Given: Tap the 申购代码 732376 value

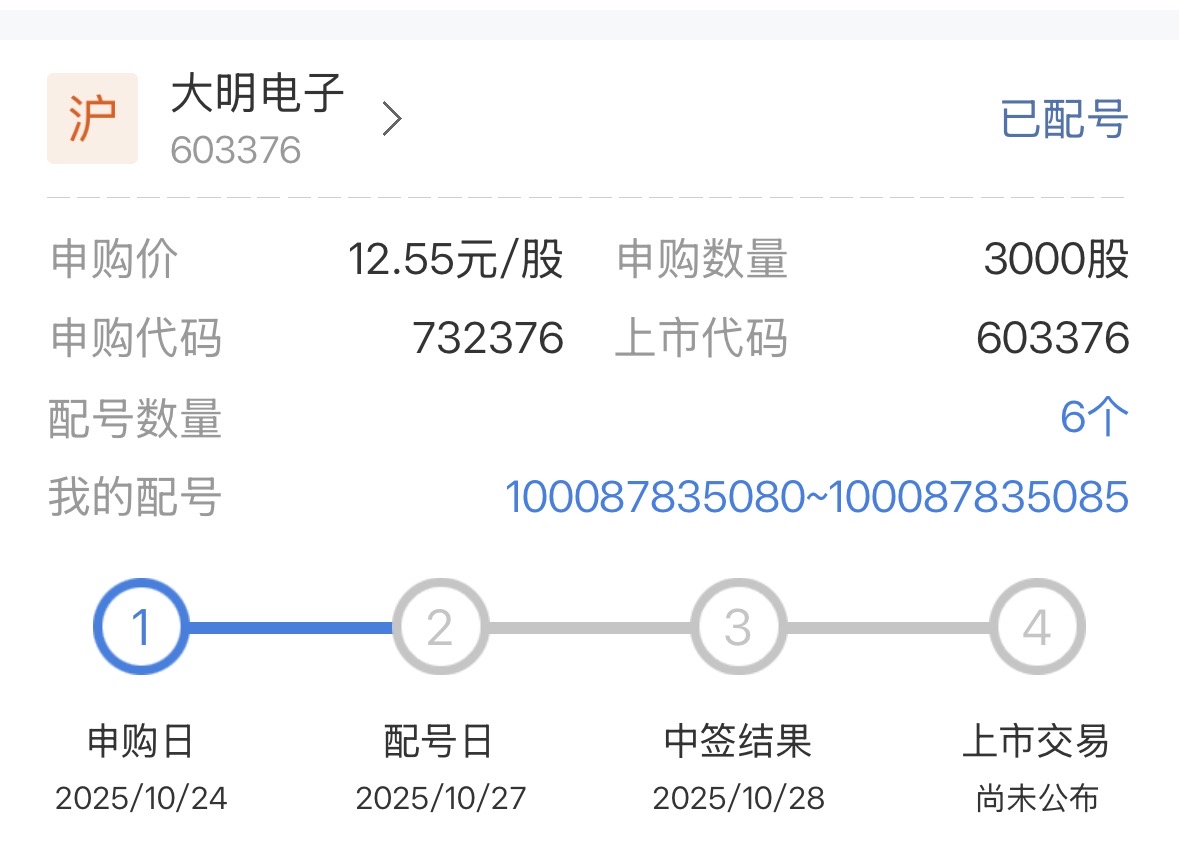Looking at the screenshot, I should [488, 338].
